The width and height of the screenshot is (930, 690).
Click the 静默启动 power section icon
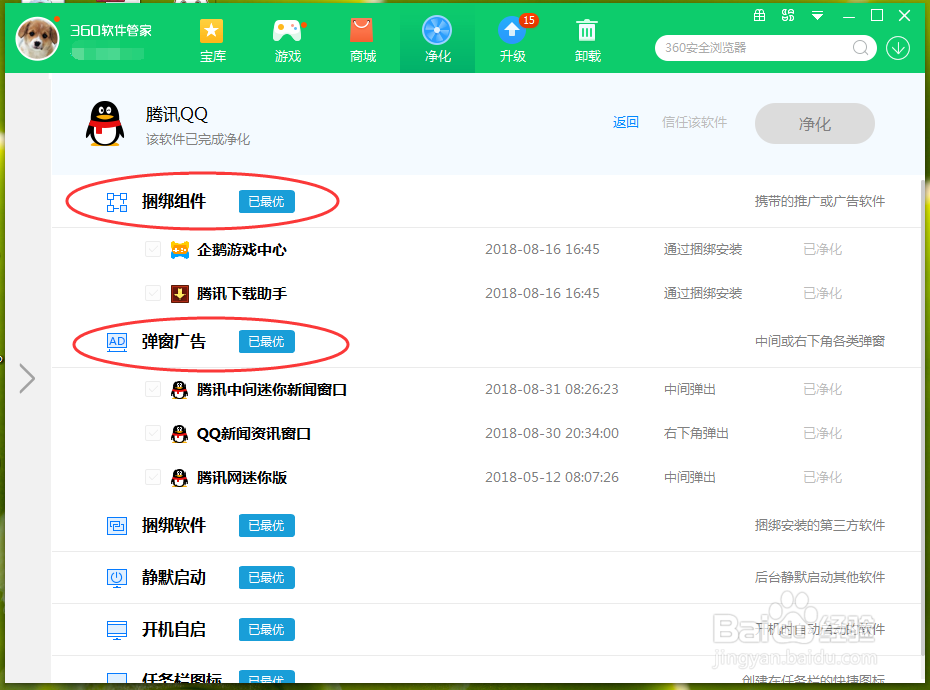click(x=117, y=578)
